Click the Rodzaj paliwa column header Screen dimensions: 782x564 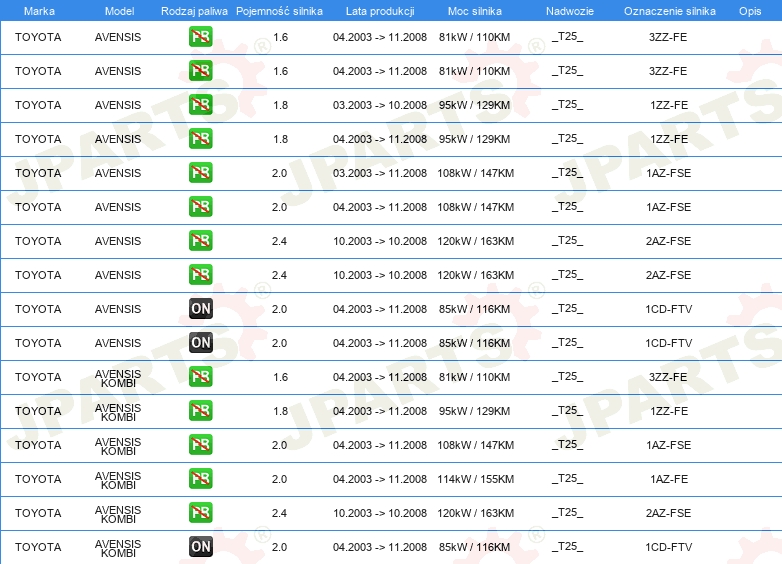(194, 11)
